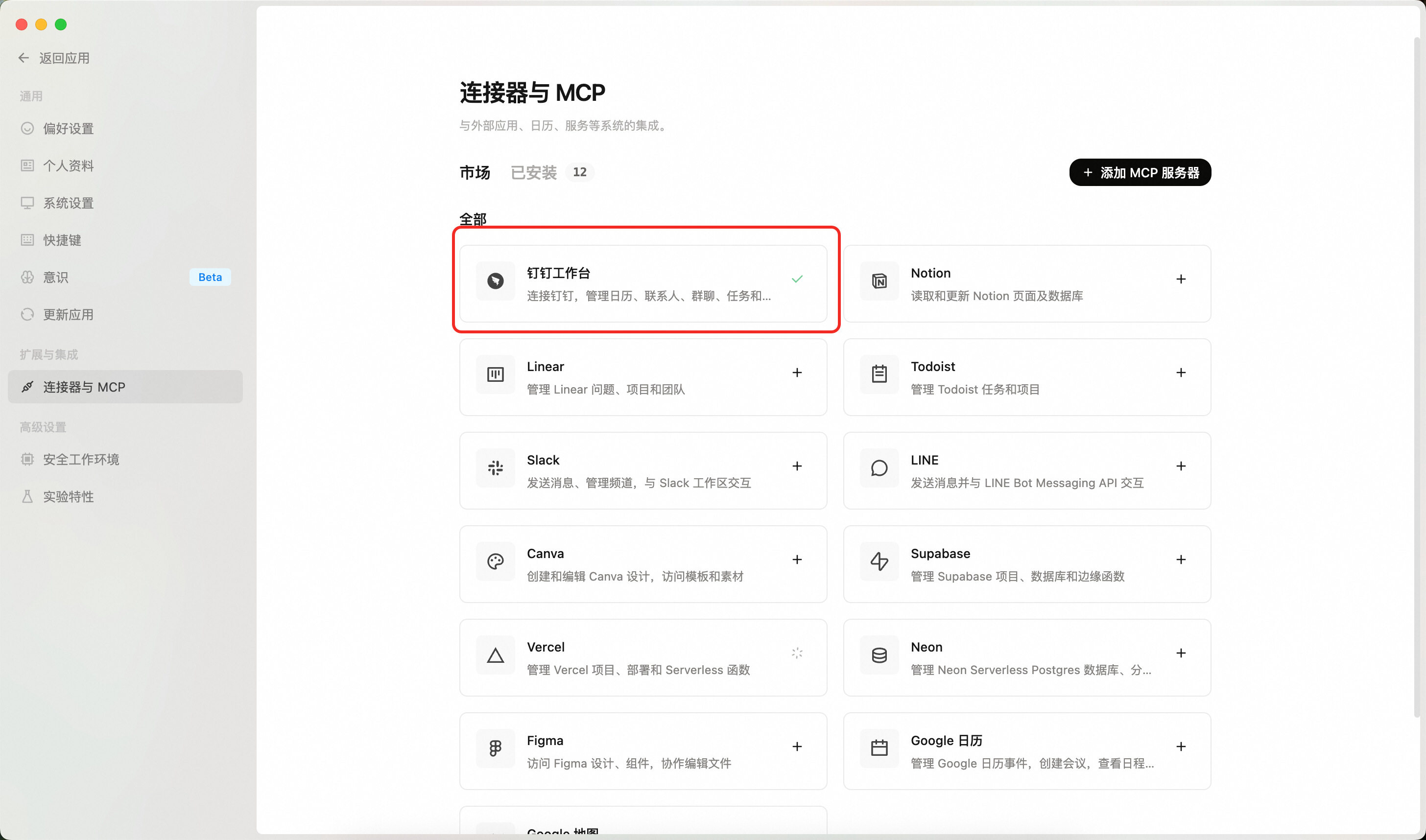Screen dimensions: 1426x840
Task: Open the Neon connector title
Action: (x=927, y=648)
